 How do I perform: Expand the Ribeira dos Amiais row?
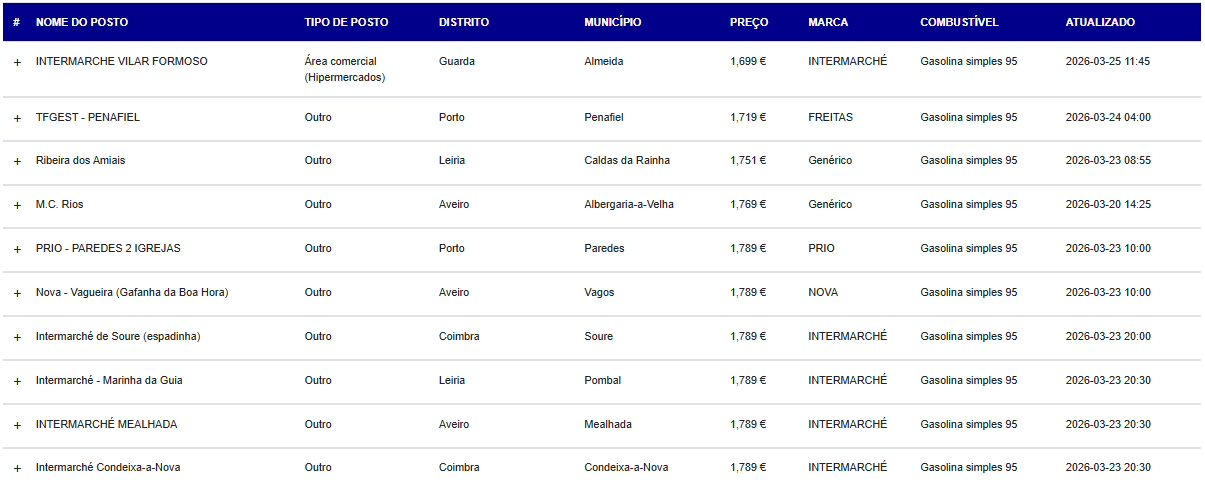pos(17,161)
